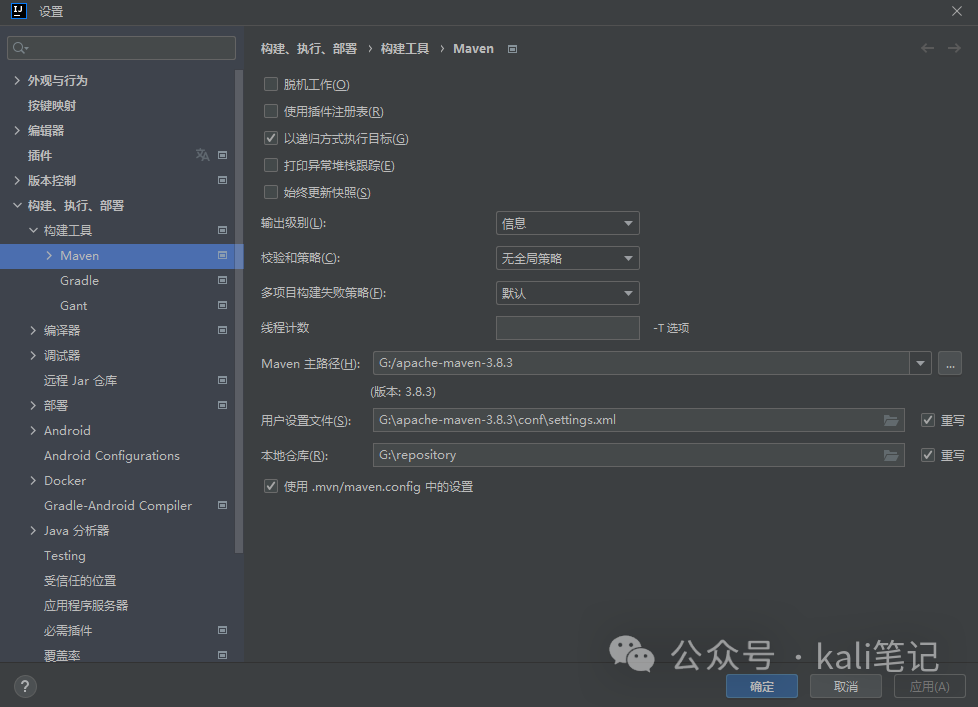
Task: Click the project-level marker icon beside 插件
Action: click(222, 155)
